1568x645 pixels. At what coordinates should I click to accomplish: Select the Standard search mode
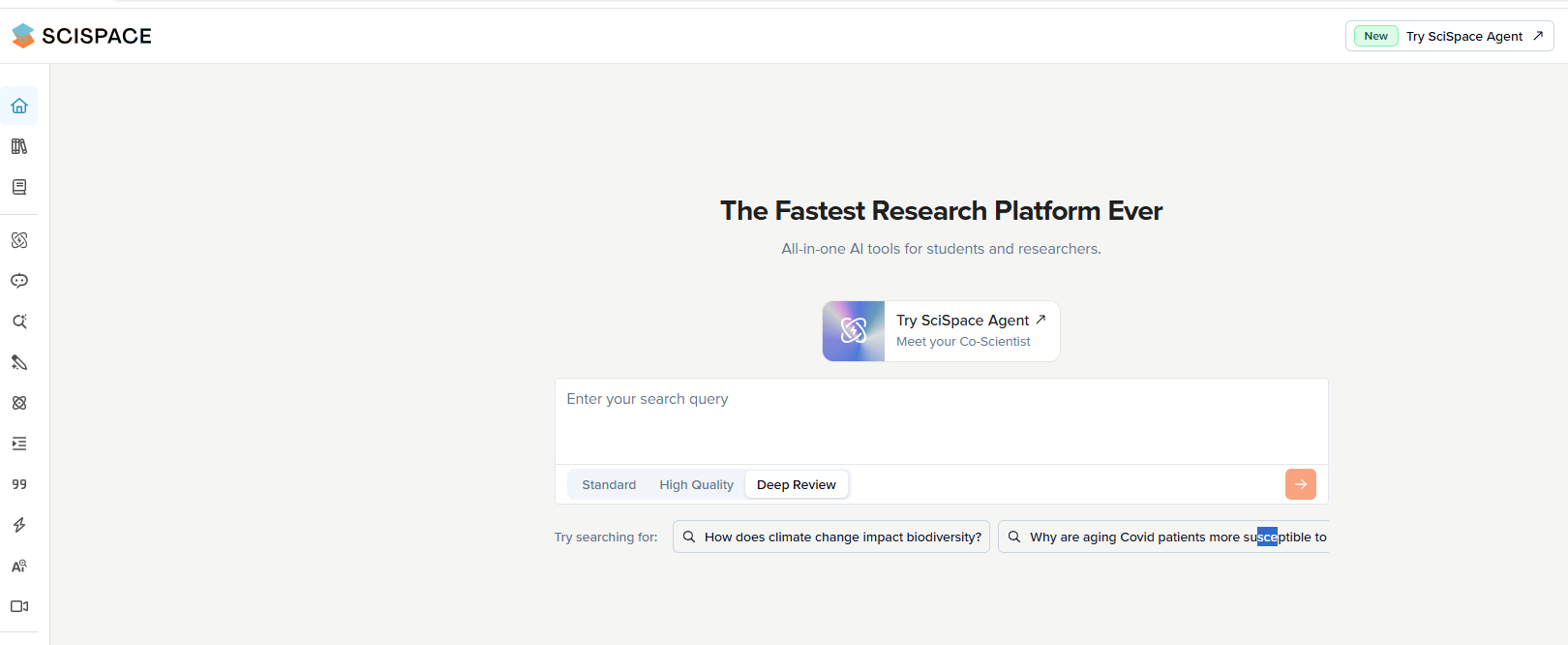coord(609,485)
